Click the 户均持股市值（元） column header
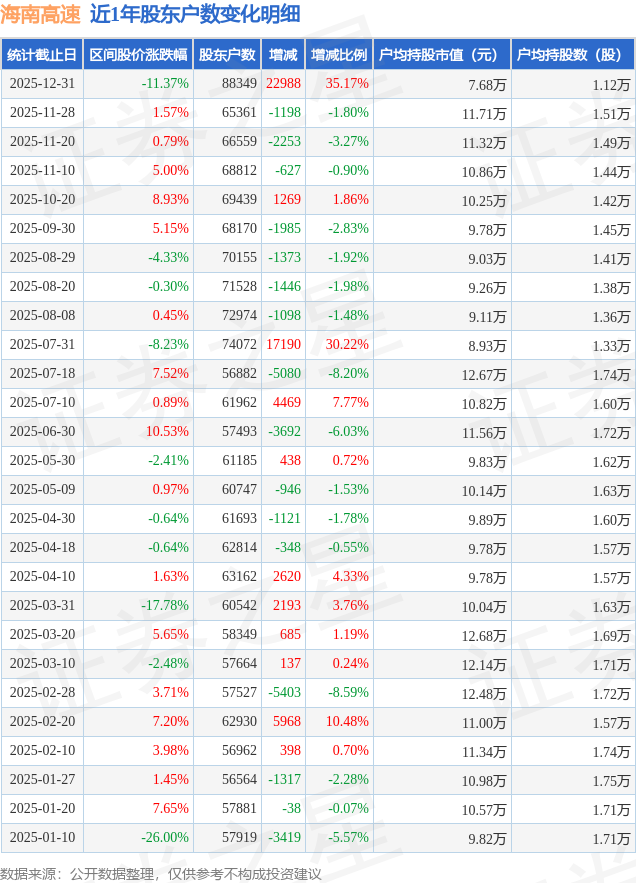The height and width of the screenshot is (883, 636). 441,55
